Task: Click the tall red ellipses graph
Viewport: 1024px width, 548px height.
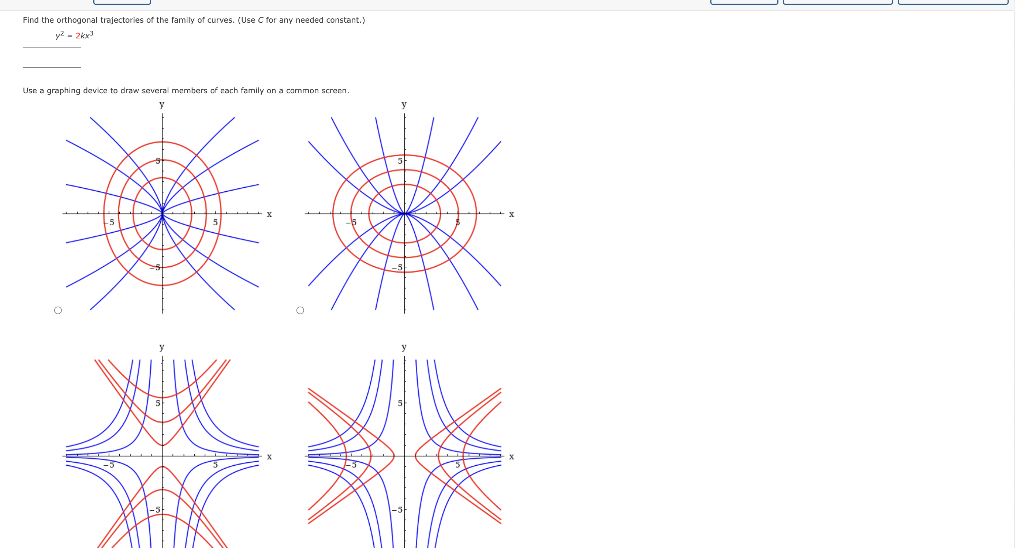Action: pos(167,208)
